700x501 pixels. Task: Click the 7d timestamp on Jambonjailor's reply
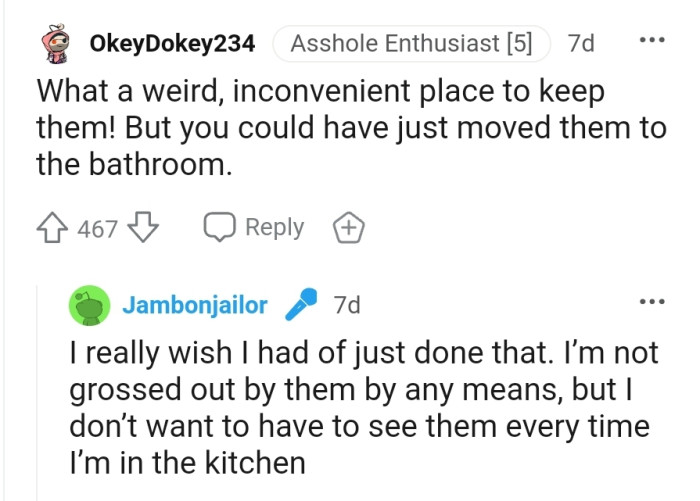pos(346,305)
